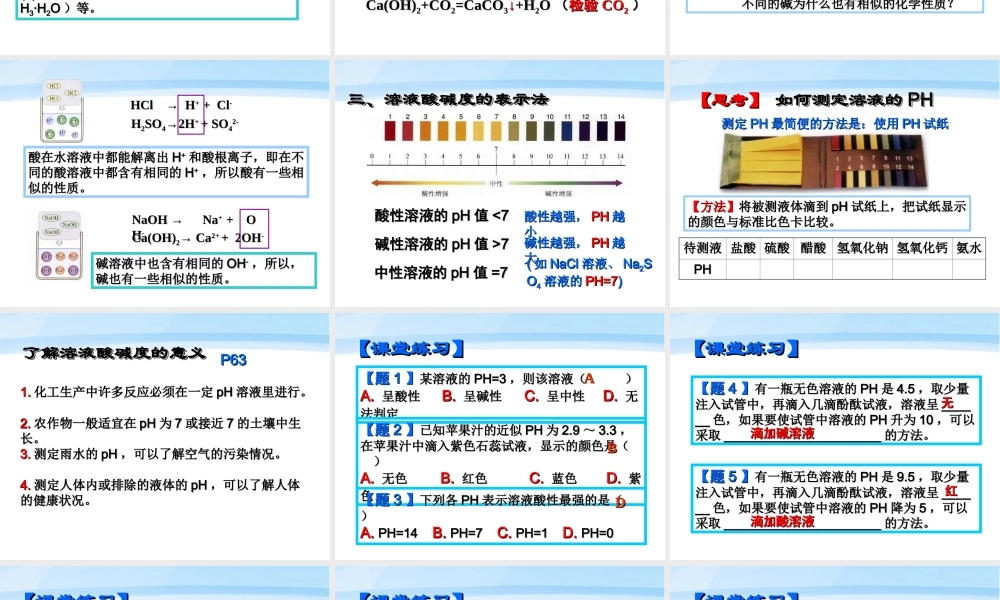Screen dimensions: 1000x600
Task: Click the note 如 NaCl 溶液、Na₂SO₄ 溶液的 PH=7
Action: pyautogui.click(x=589, y=273)
